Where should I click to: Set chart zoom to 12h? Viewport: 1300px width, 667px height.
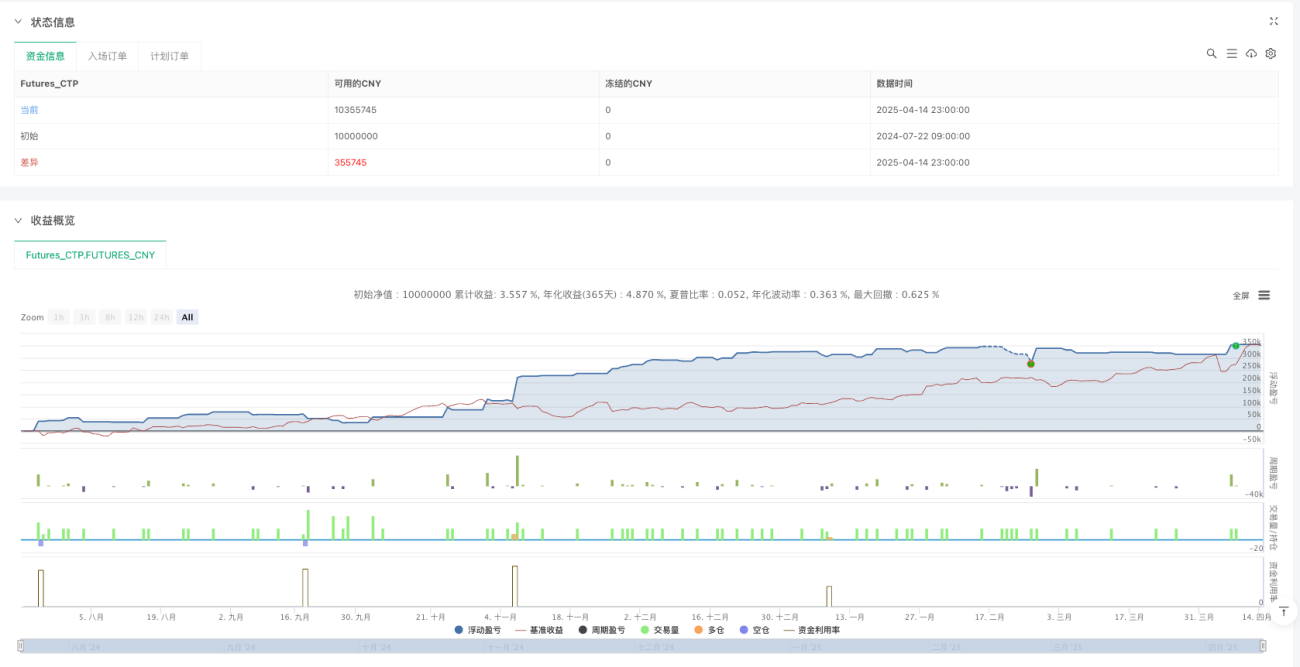pos(135,317)
